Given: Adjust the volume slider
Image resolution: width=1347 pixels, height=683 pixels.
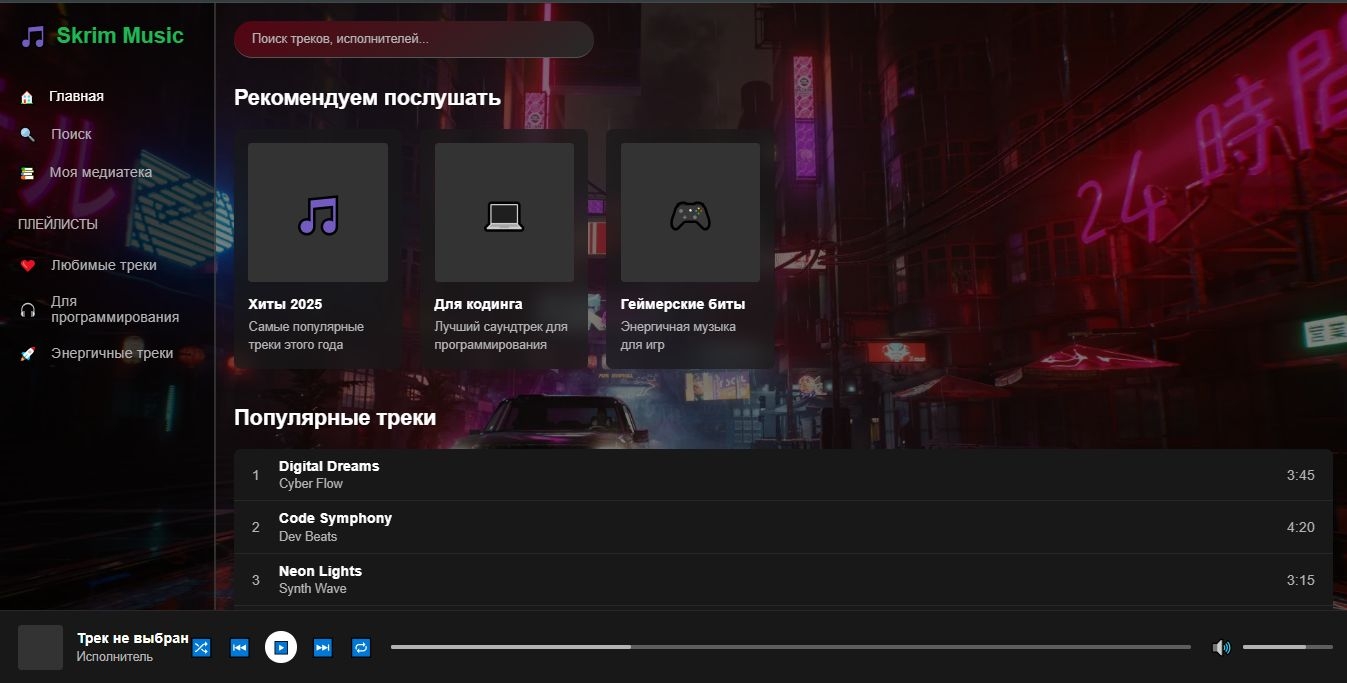Looking at the screenshot, I should tap(1287, 647).
